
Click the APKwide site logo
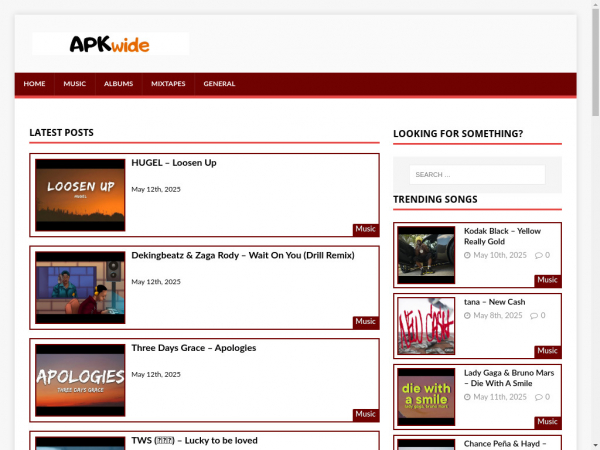(x=110, y=44)
